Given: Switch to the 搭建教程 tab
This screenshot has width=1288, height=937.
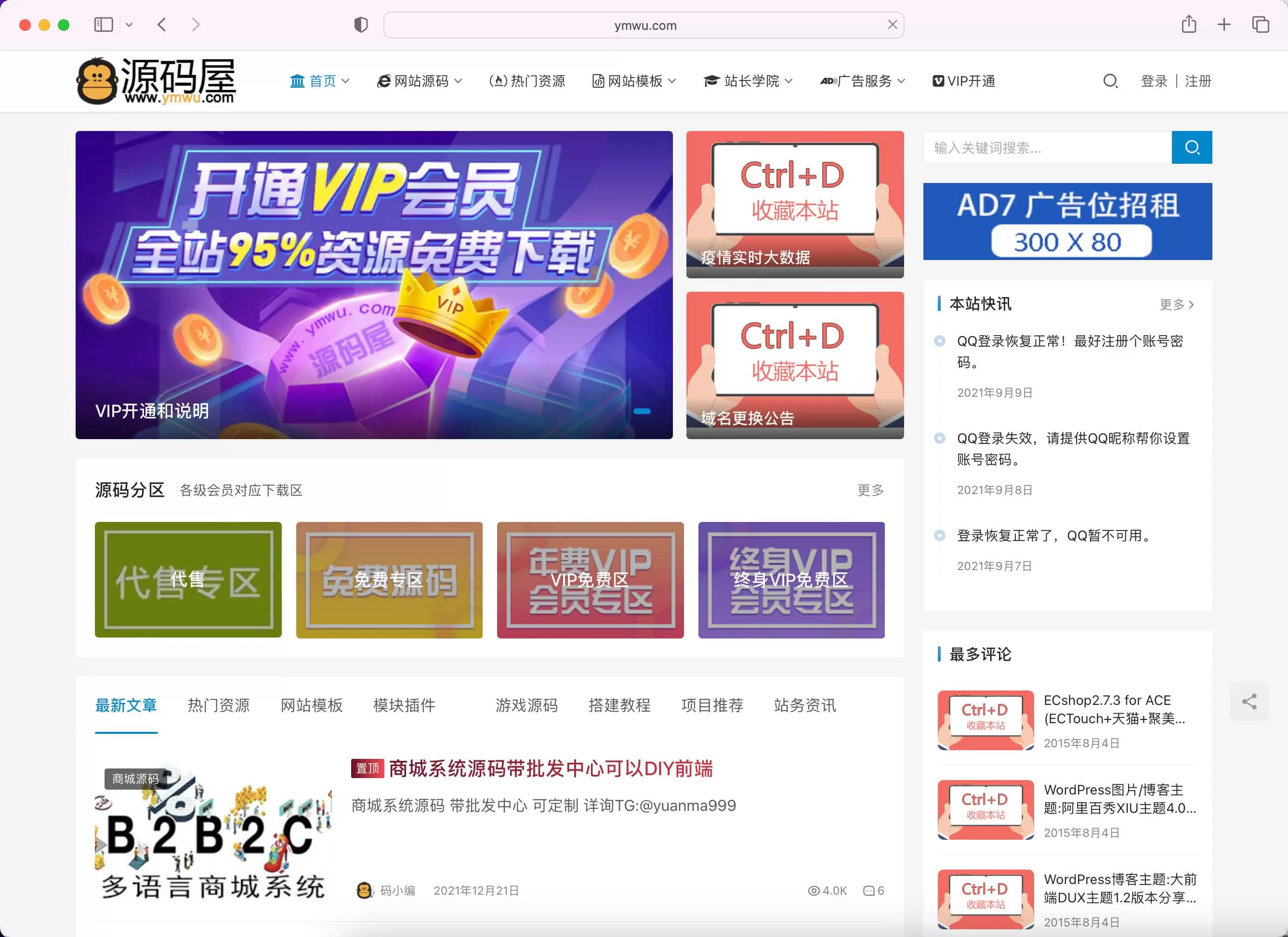Looking at the screenshot, I should pos(619,705).
